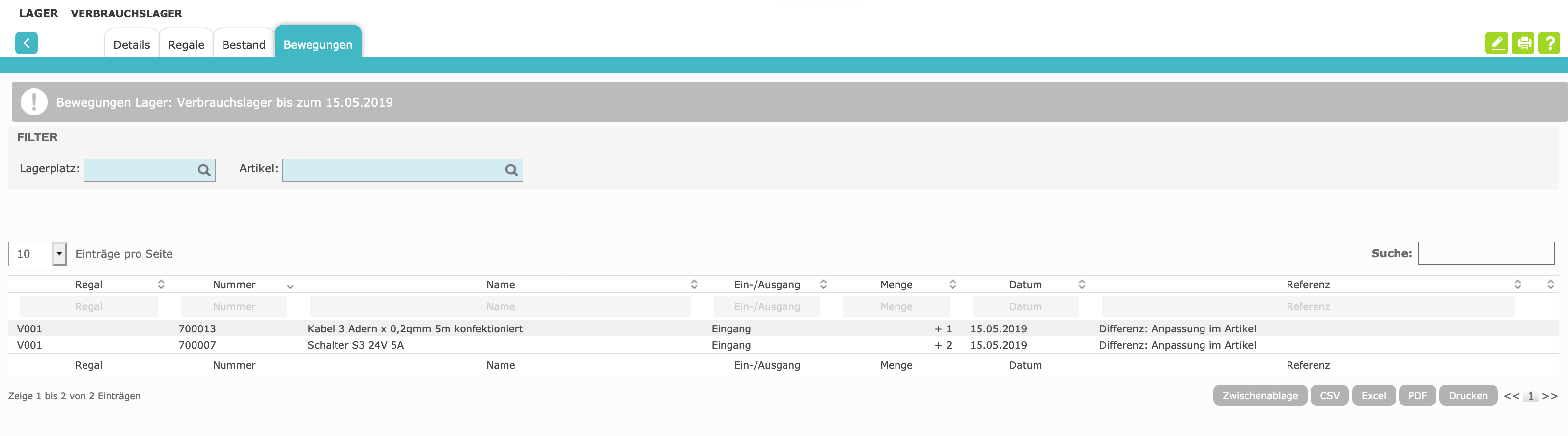Click the Excel export button
Viewport: 1568px width, 436px height.
tap(1372, 395)
